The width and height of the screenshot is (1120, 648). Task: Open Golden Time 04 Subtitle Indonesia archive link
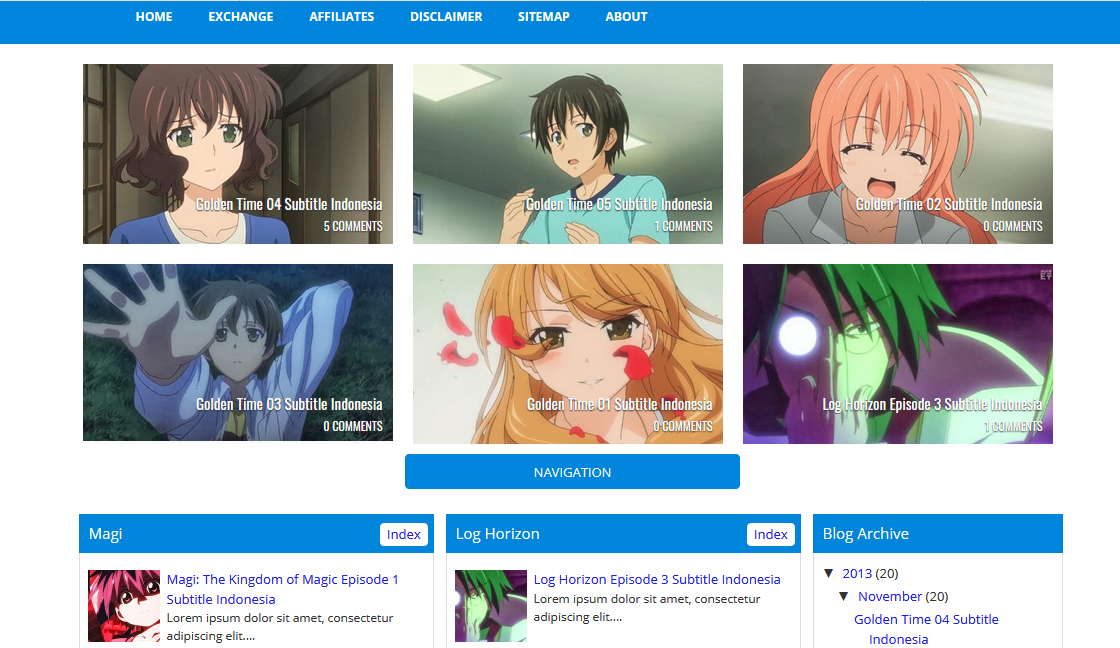pos(926,629)
